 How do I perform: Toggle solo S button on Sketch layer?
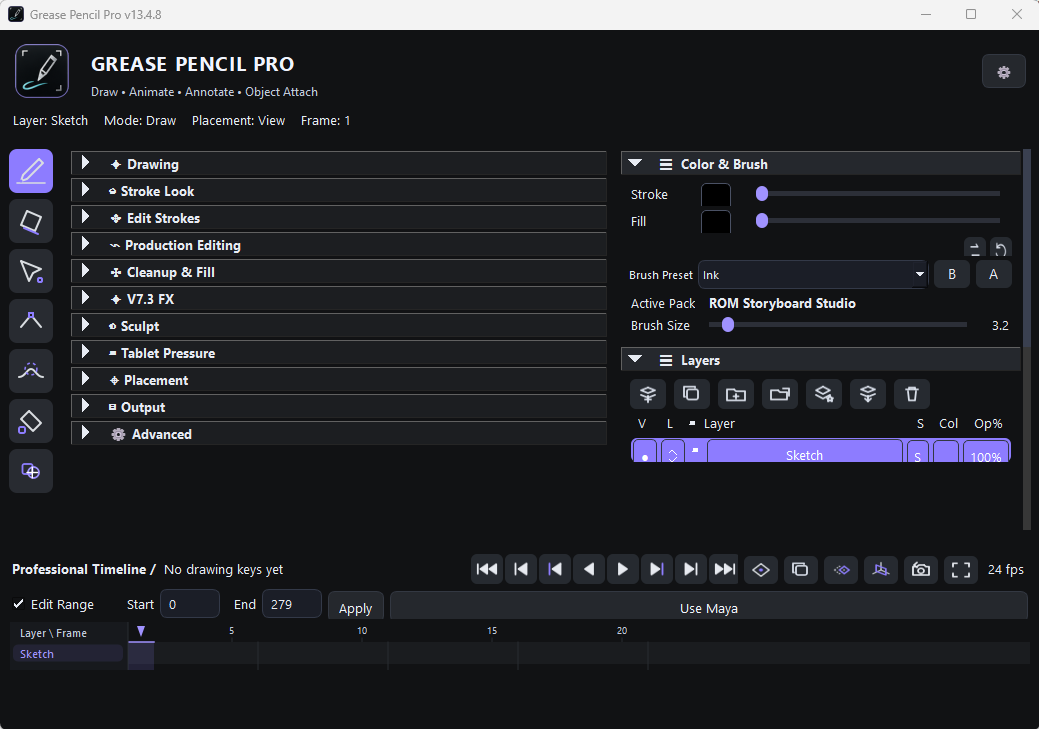[918, 451]
